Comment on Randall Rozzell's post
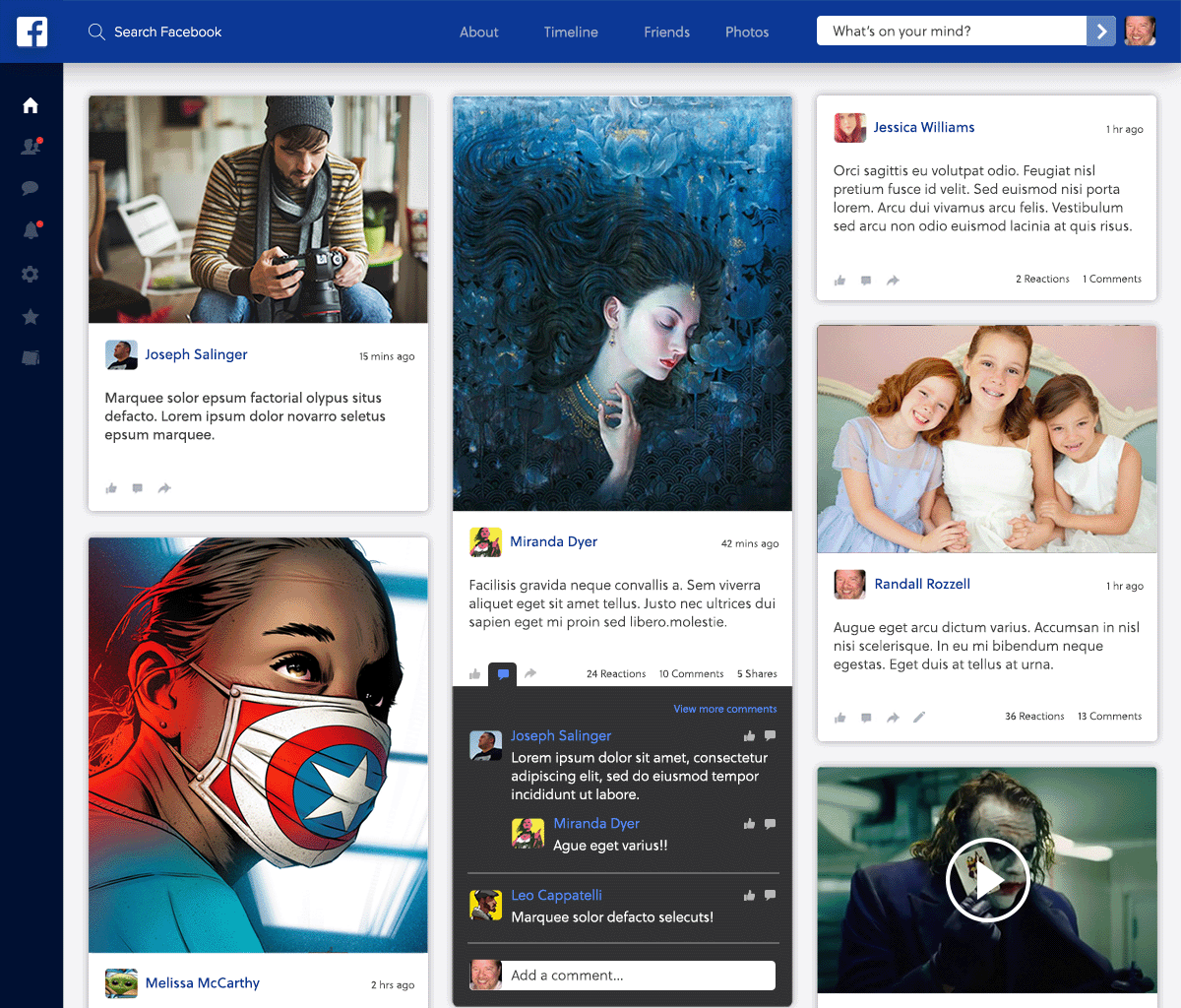This screenshot has height=1008, width=1181. (866, 718)
